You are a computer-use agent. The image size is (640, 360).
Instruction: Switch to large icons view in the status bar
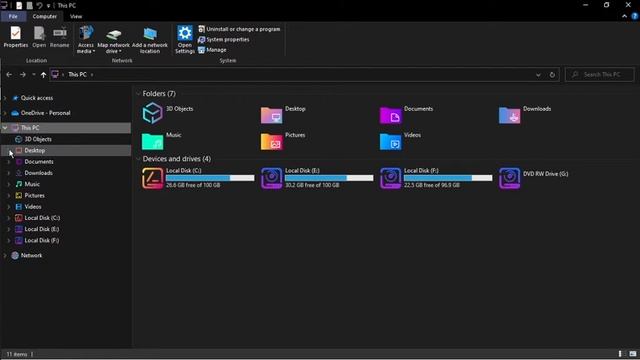(632, 354)
